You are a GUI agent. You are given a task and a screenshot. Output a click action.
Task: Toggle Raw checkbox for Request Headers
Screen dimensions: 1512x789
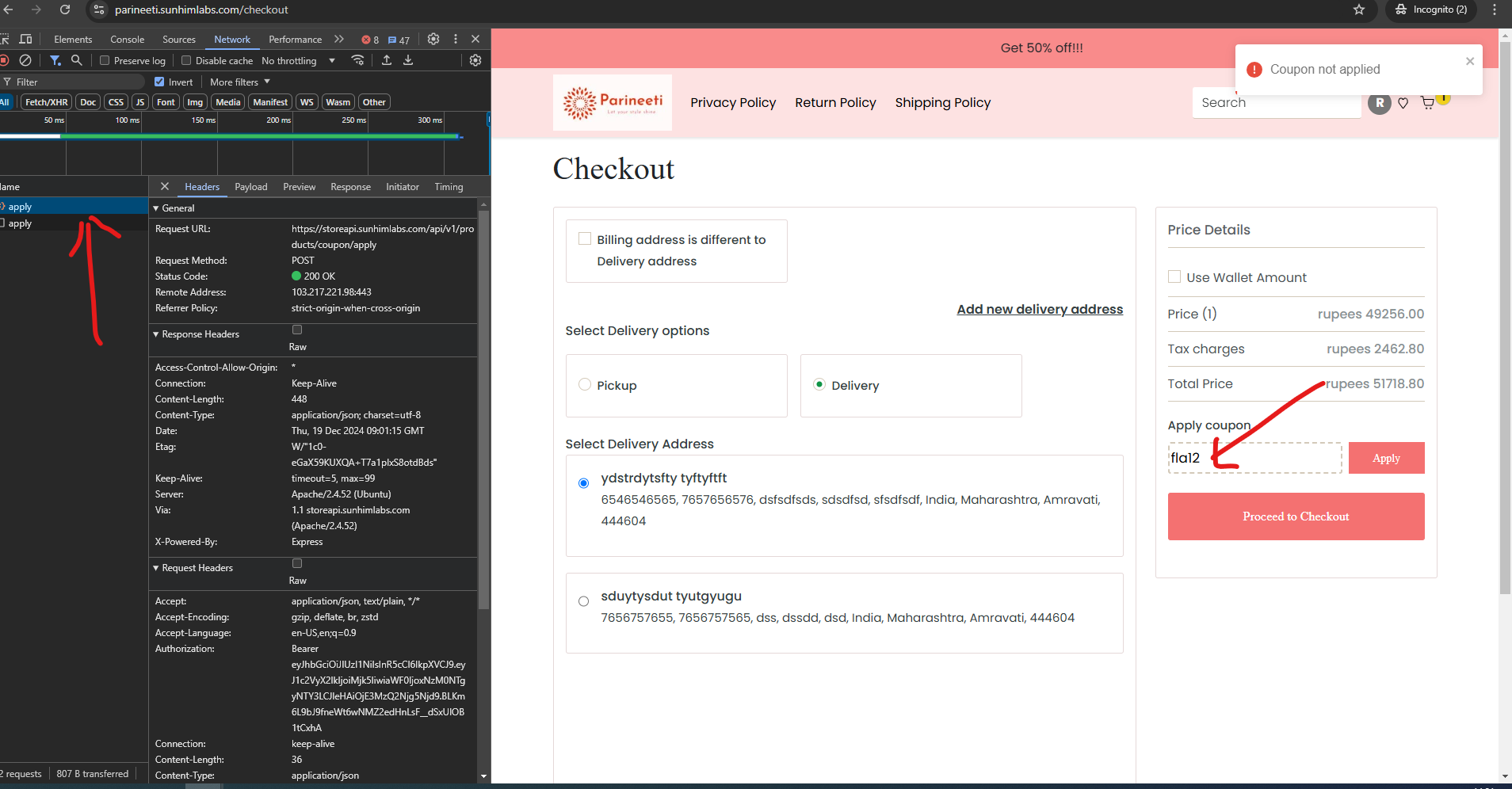click(297, 563)
